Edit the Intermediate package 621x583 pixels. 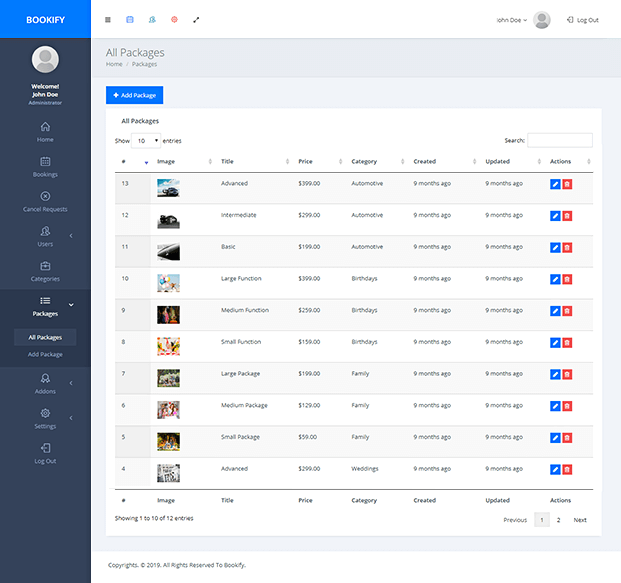pyautogui.click(x=555, y=216)
